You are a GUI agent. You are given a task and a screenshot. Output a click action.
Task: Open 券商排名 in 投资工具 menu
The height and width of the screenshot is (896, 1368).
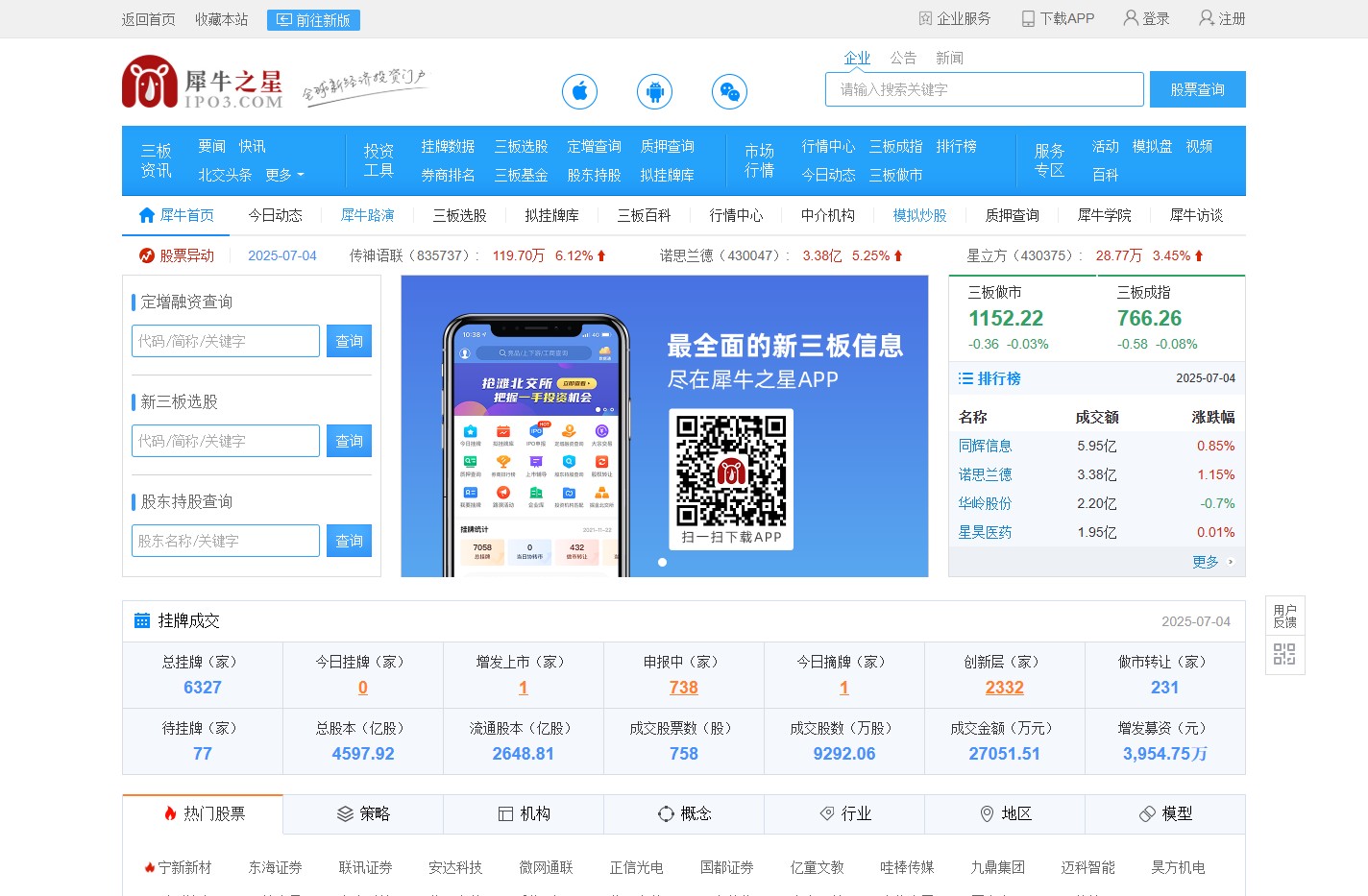point(449,175)
